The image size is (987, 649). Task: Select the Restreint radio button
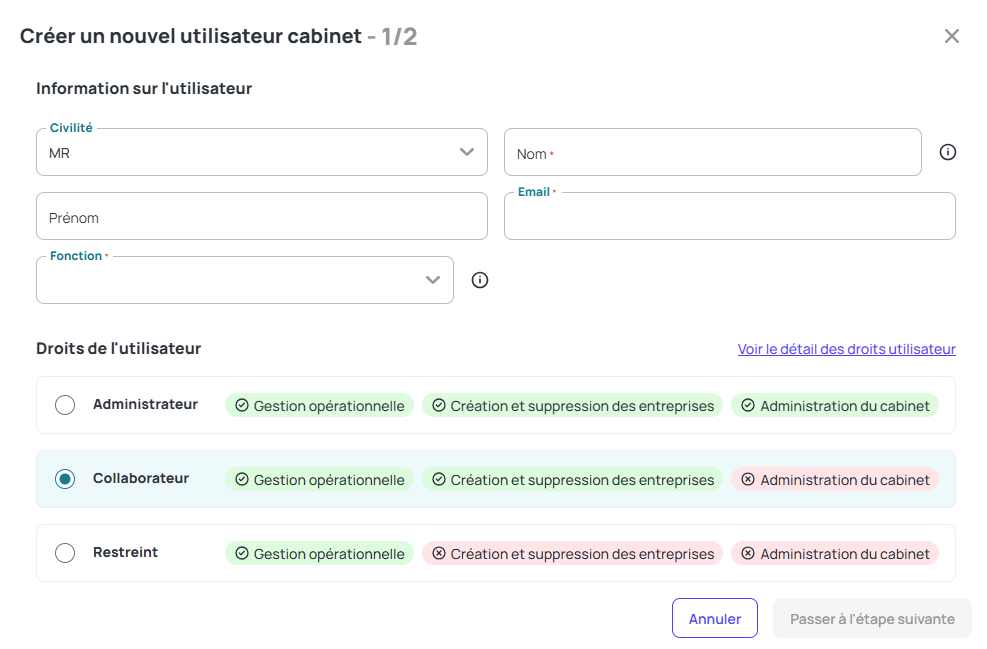(x=65, y=553)
